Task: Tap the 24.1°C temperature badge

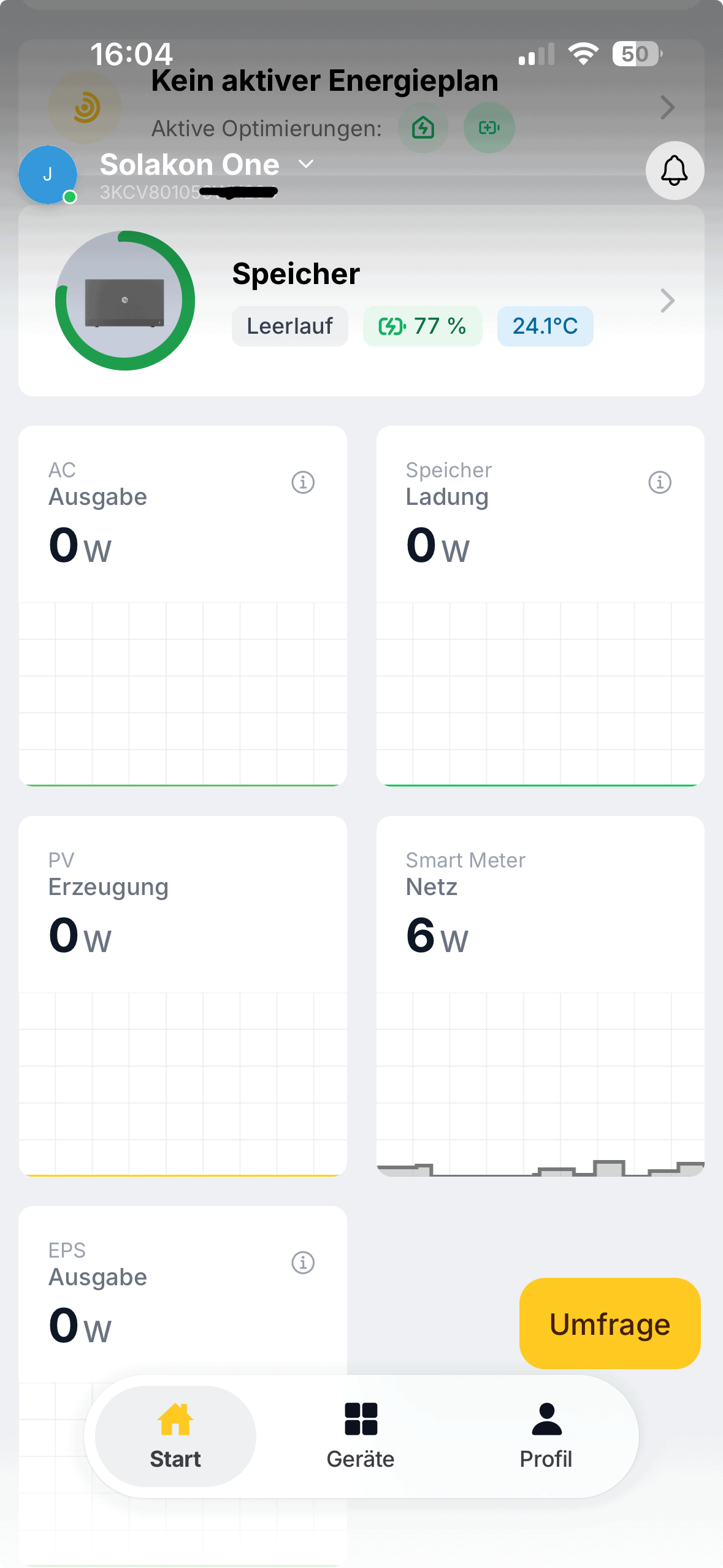Action: [x=545, y=326]
